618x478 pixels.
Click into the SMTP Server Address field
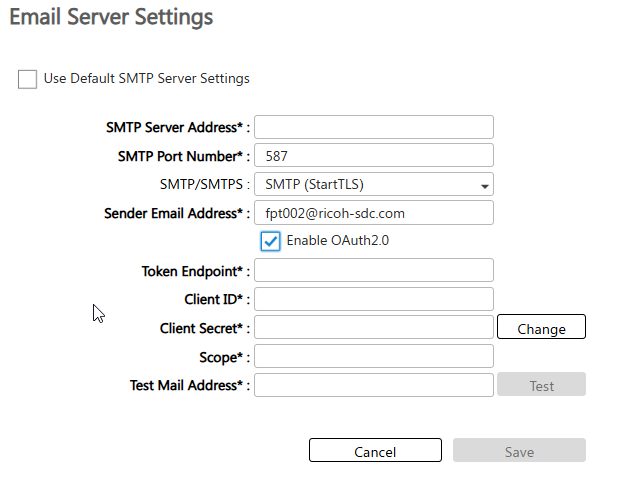pos(374,127)
